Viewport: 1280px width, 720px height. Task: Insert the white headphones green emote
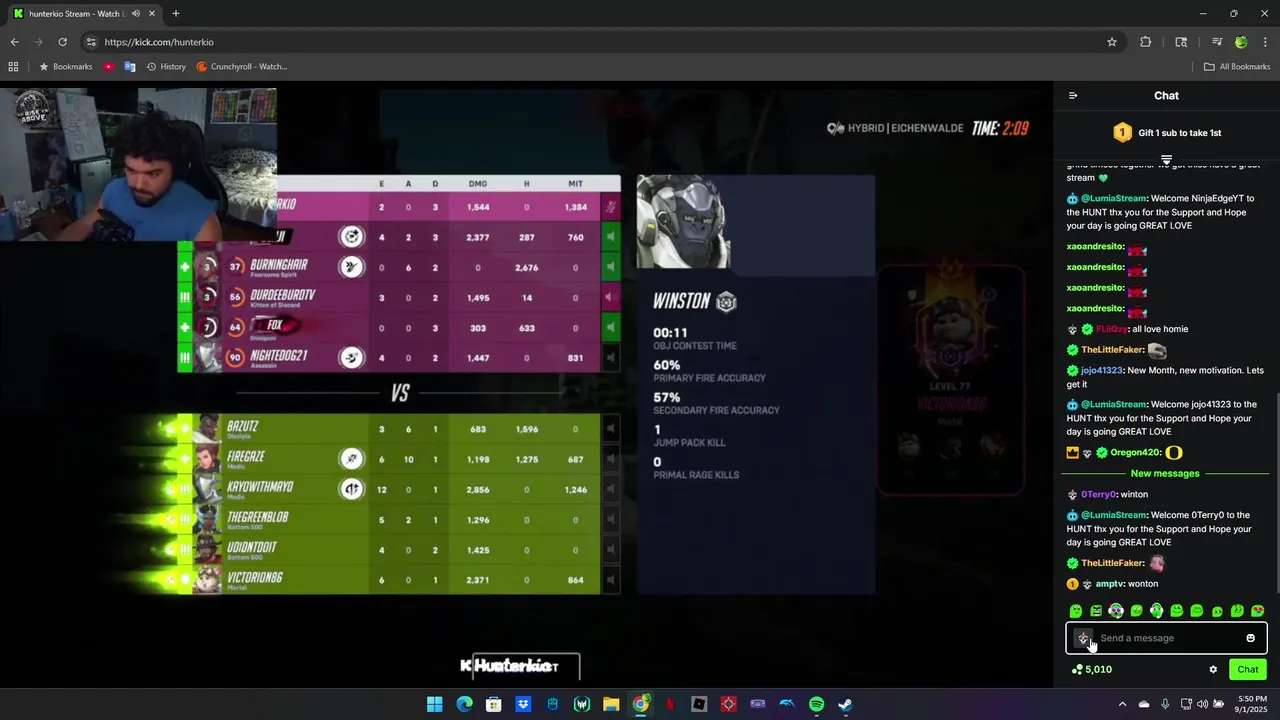click(x=1157, y=611)
